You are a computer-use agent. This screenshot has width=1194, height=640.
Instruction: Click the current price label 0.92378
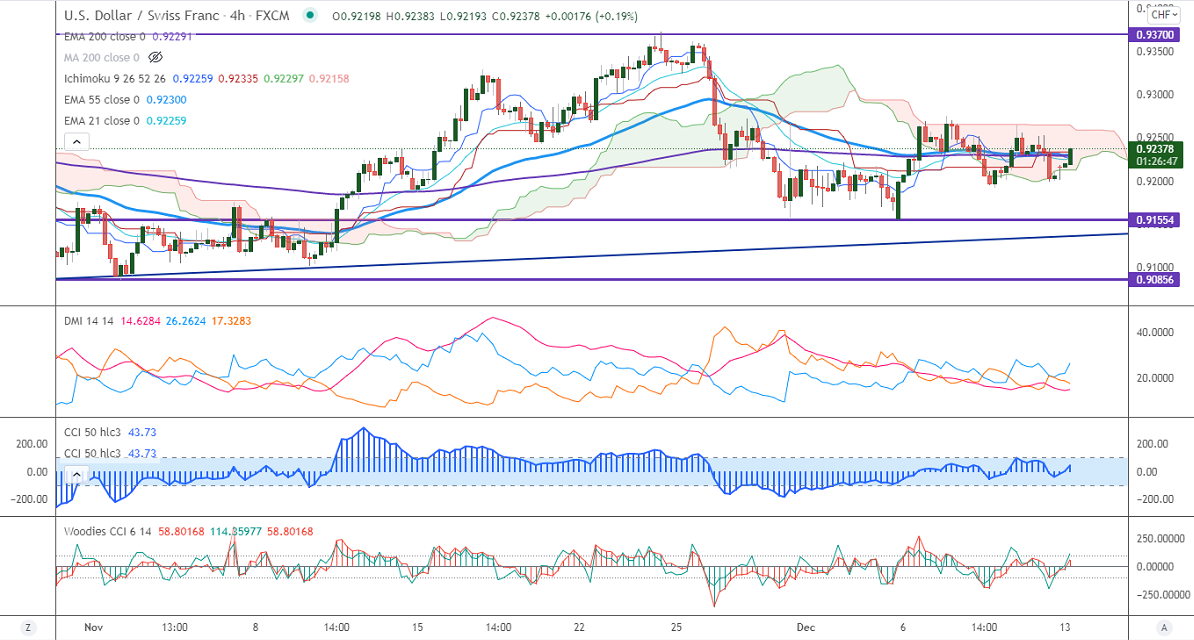point(1154,149)
